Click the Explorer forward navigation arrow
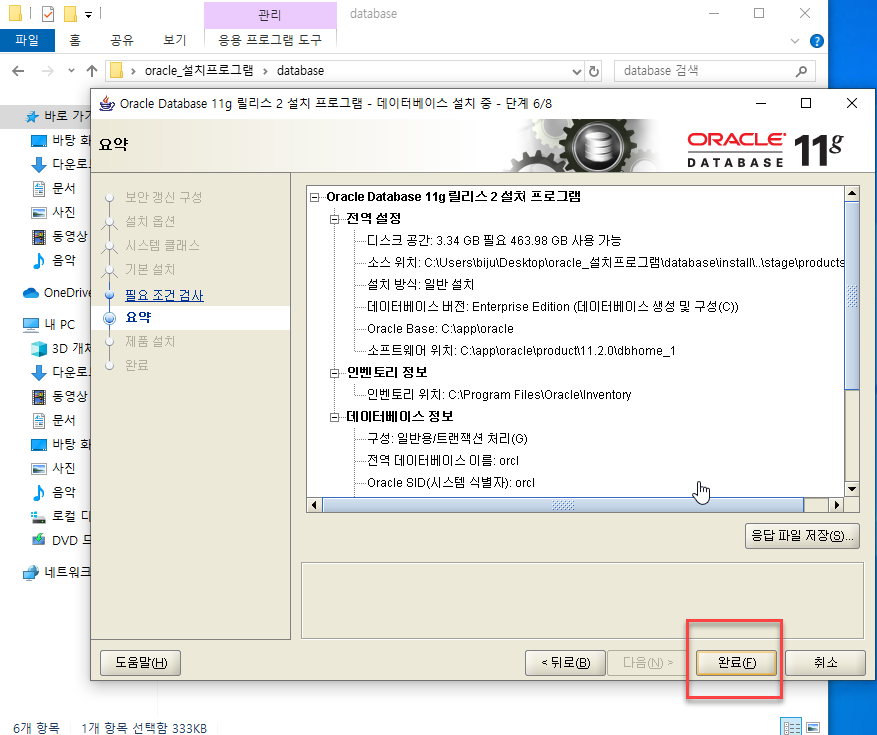 (x=48, y=71)
